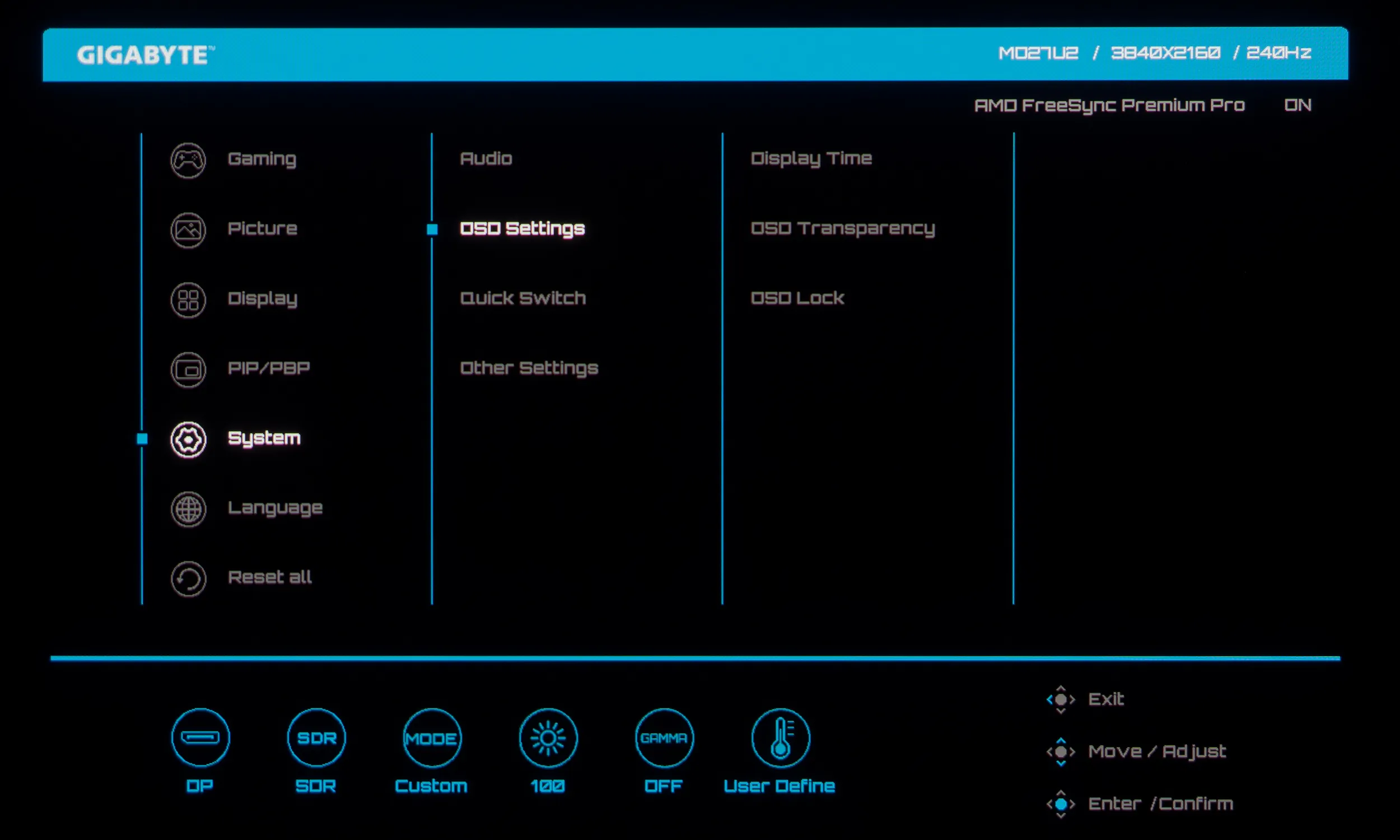Click the DP input source icon
The width and height of the screenshot is (1400, 840).
pos(200,737)
